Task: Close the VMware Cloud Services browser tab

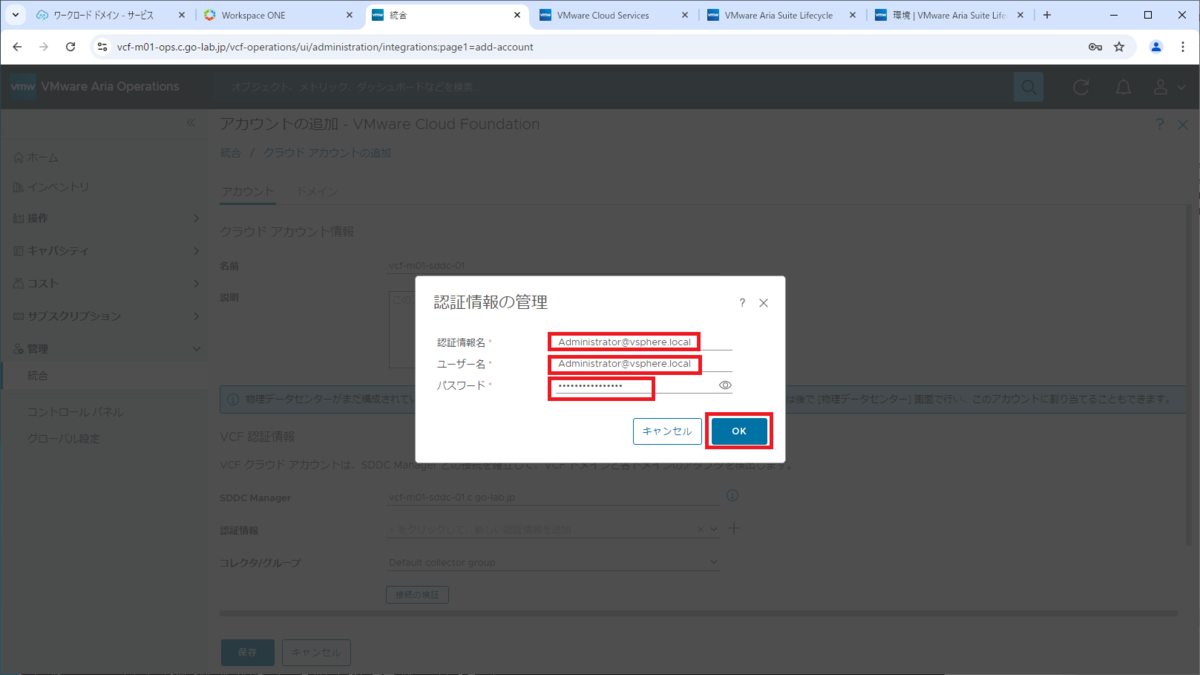Action: click(686, 15)
